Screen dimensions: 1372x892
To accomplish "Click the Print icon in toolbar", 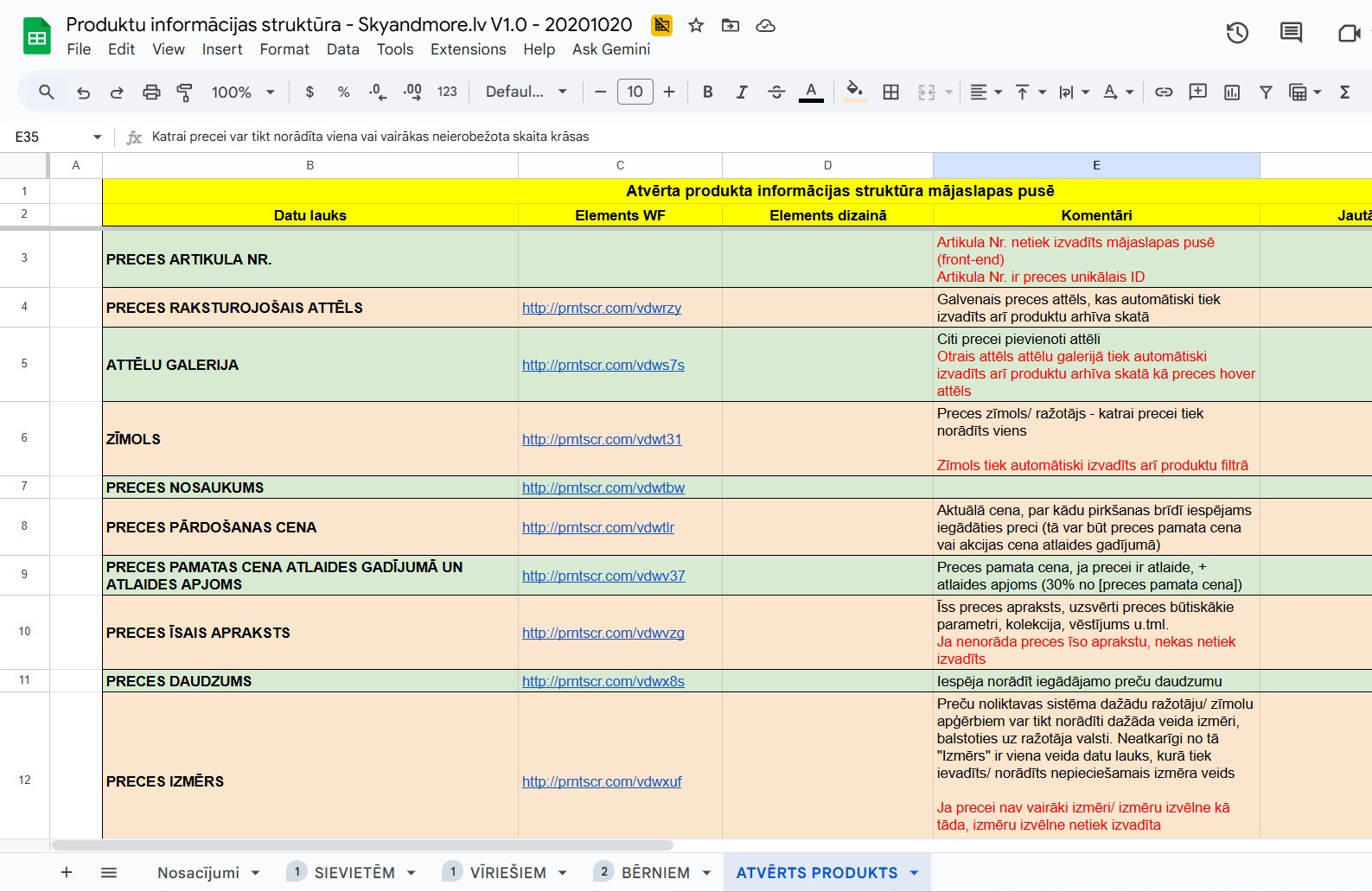I will (x=151, y=92).
